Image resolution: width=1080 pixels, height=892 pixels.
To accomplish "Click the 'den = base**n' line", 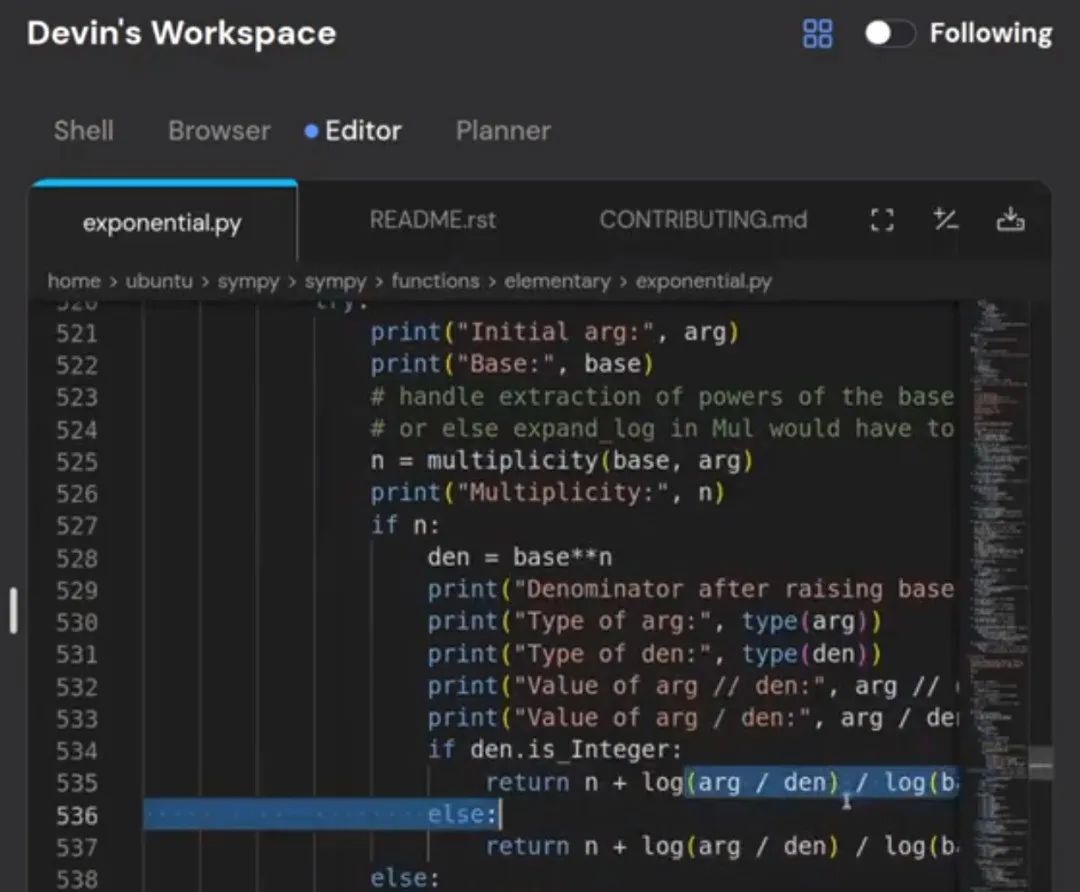I will (519, 557).
